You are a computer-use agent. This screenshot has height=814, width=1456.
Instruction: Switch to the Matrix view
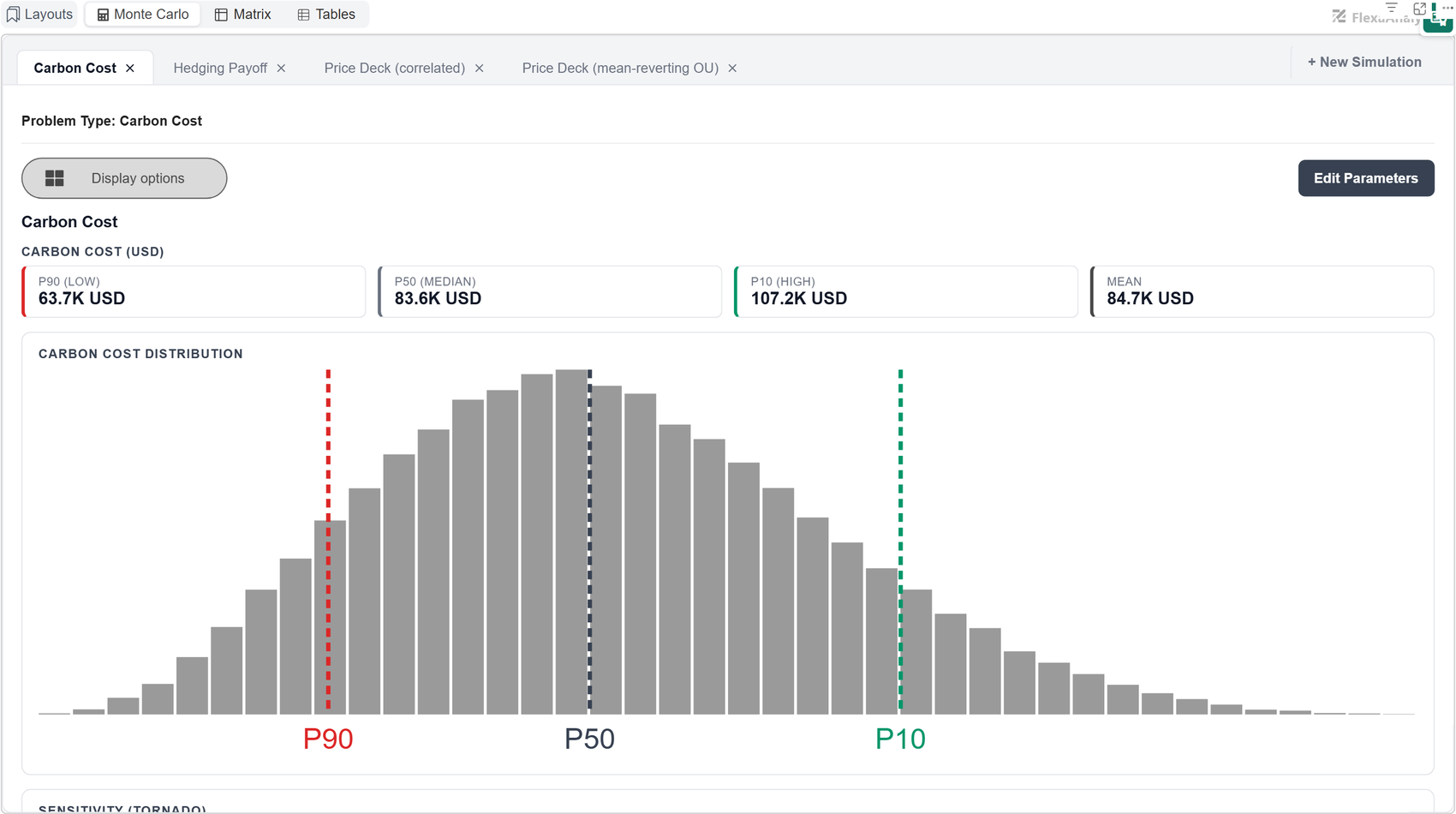[242, 15]
